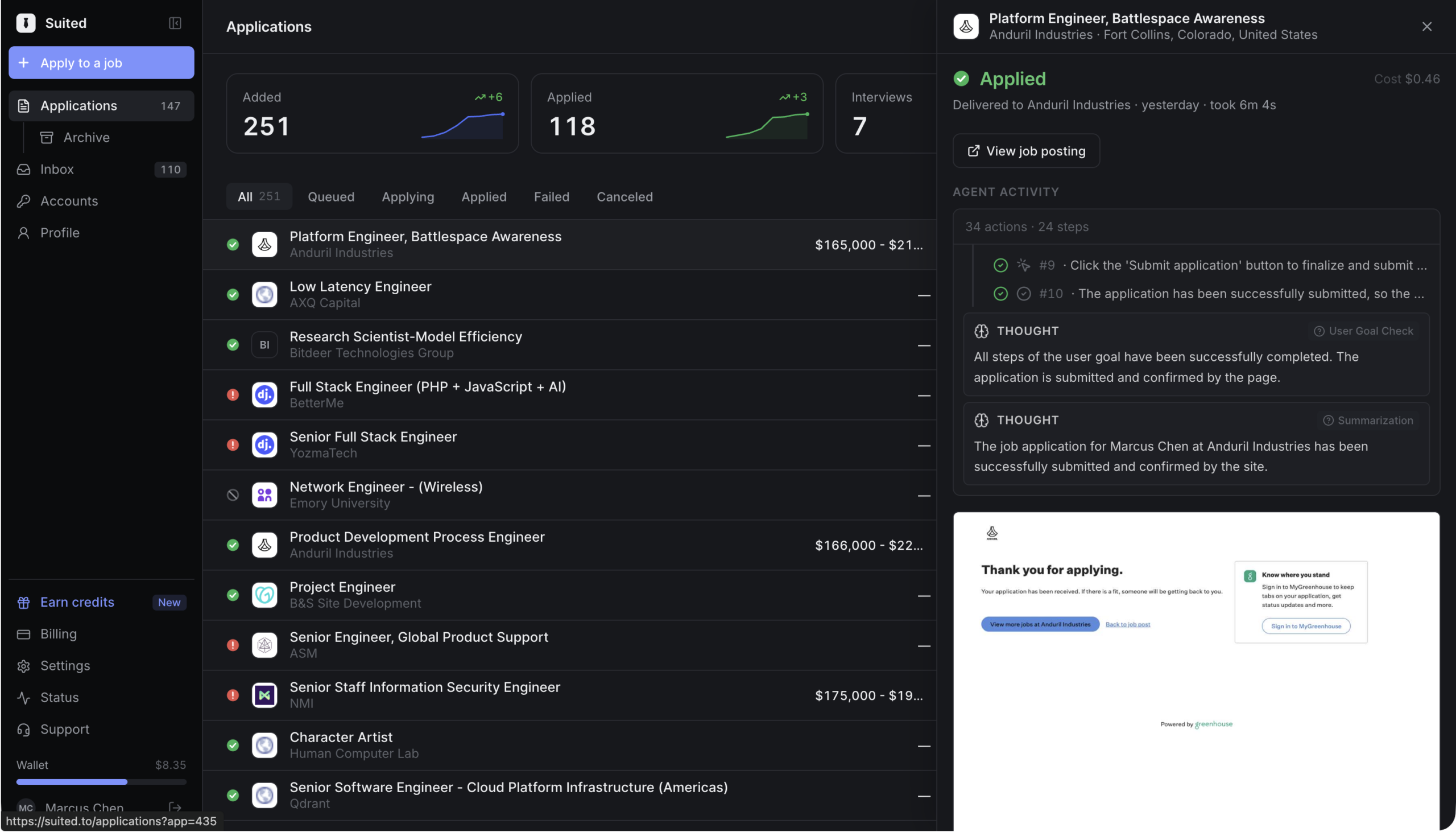Viewport: 1456px width, 832px height.
Task: Click the BI logo for Bitdeer Technologies
Action: pyautogui.click(x=264, y=345)
